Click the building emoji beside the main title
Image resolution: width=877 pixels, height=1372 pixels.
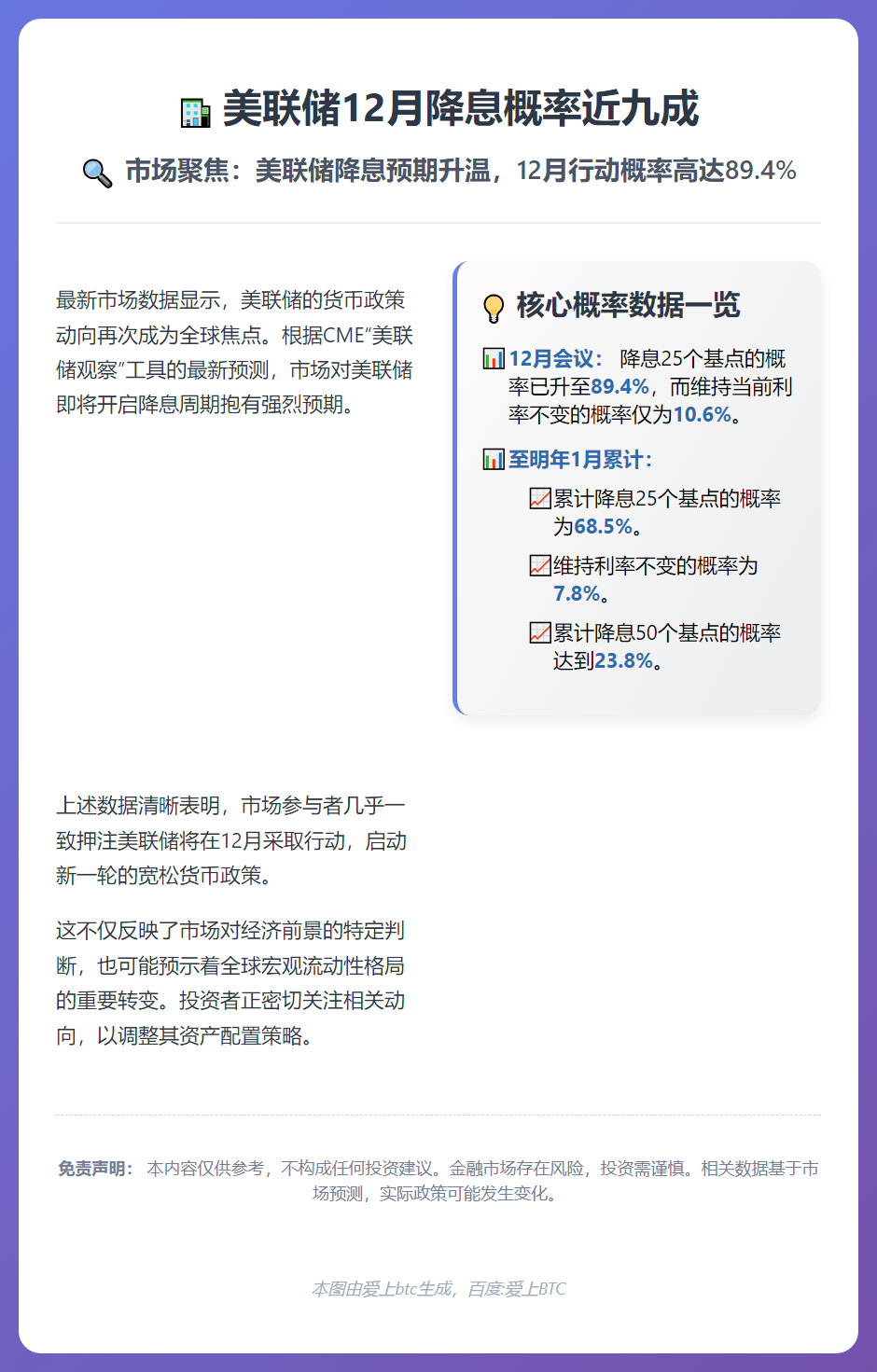195,112
